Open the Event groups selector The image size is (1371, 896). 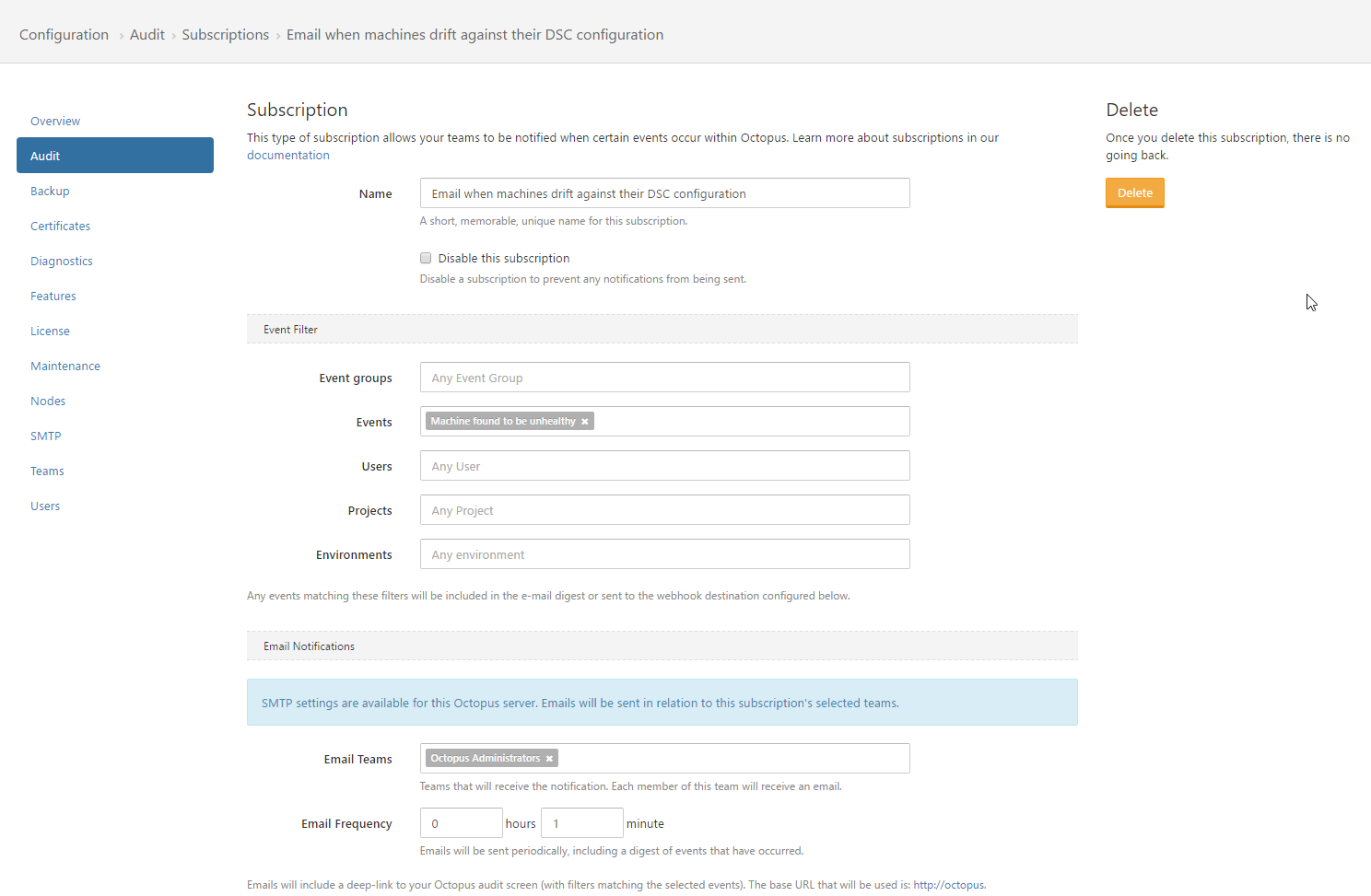[x=663, y=378]
